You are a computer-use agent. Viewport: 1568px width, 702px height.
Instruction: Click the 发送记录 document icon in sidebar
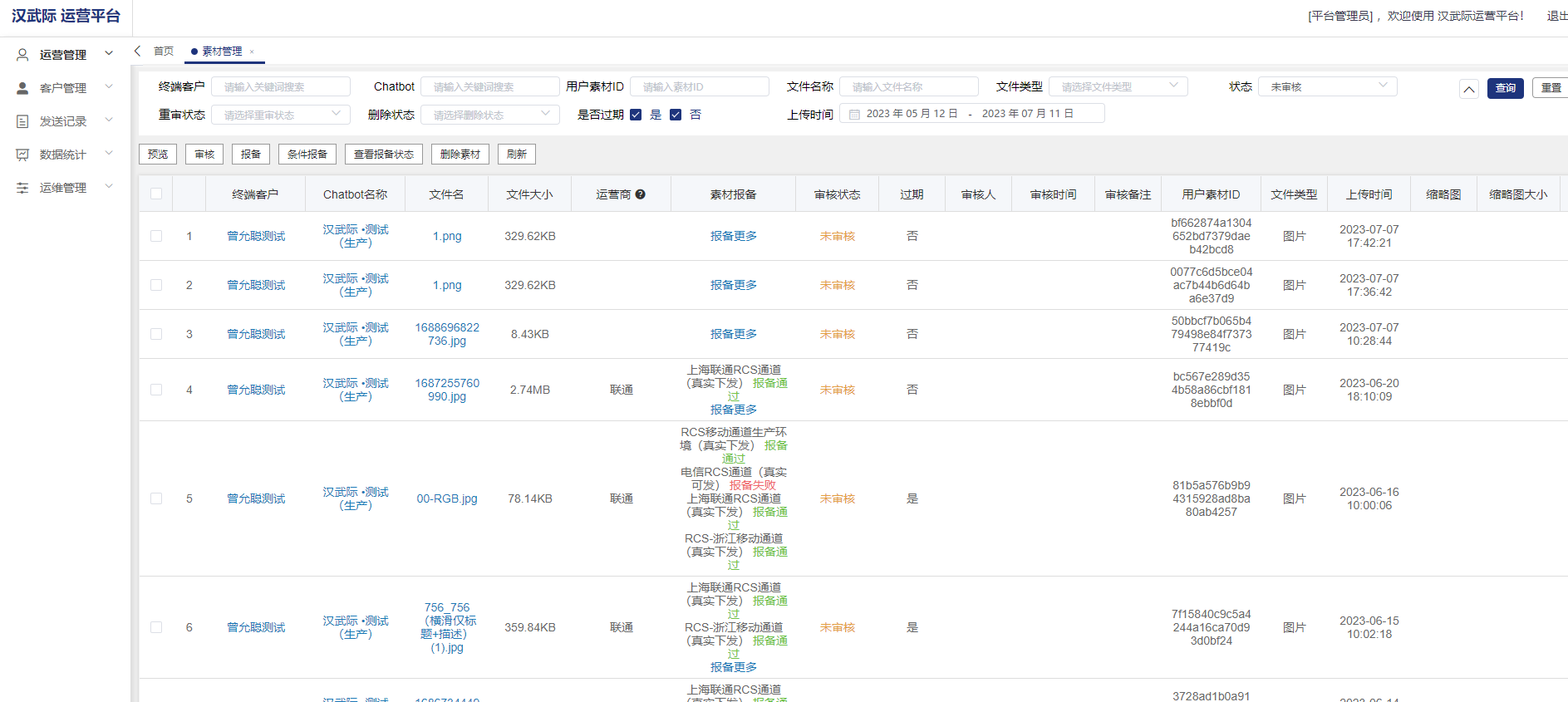pos(22,121)
